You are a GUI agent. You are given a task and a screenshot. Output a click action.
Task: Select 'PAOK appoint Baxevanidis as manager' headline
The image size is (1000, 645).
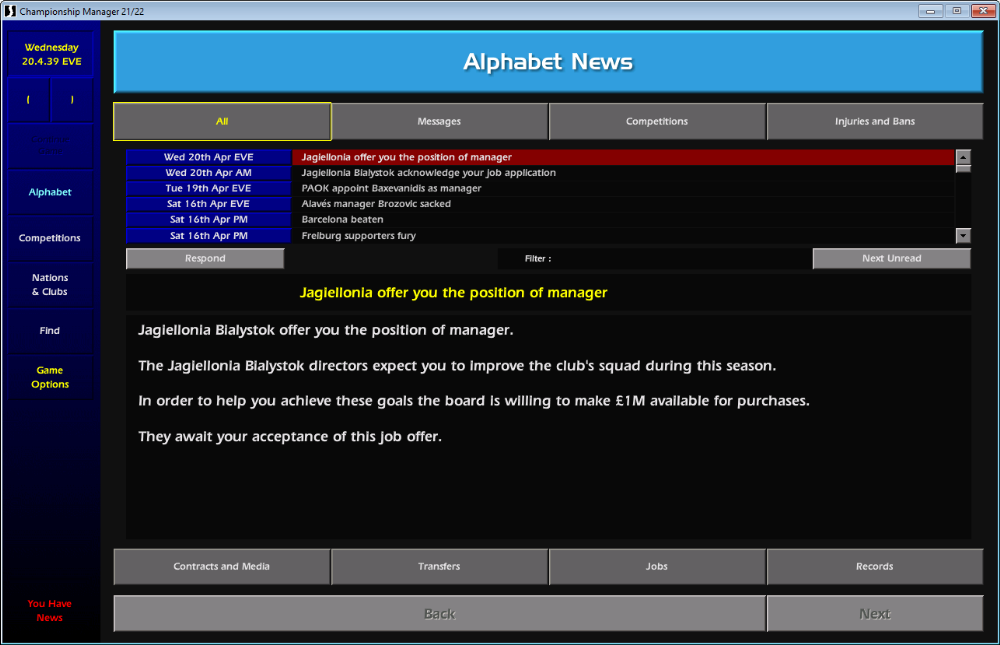(623, 188)
